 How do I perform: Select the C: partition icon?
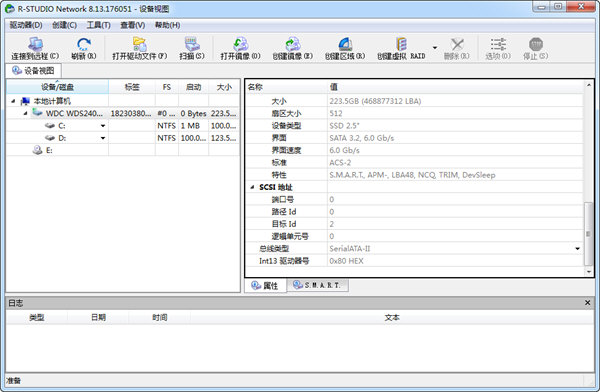pyautogui.click(x=50, y=126)
